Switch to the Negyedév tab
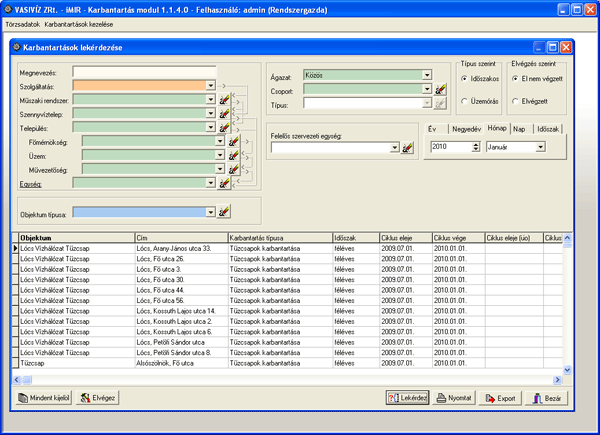This screenshot has width=600, height=435. 466,129
